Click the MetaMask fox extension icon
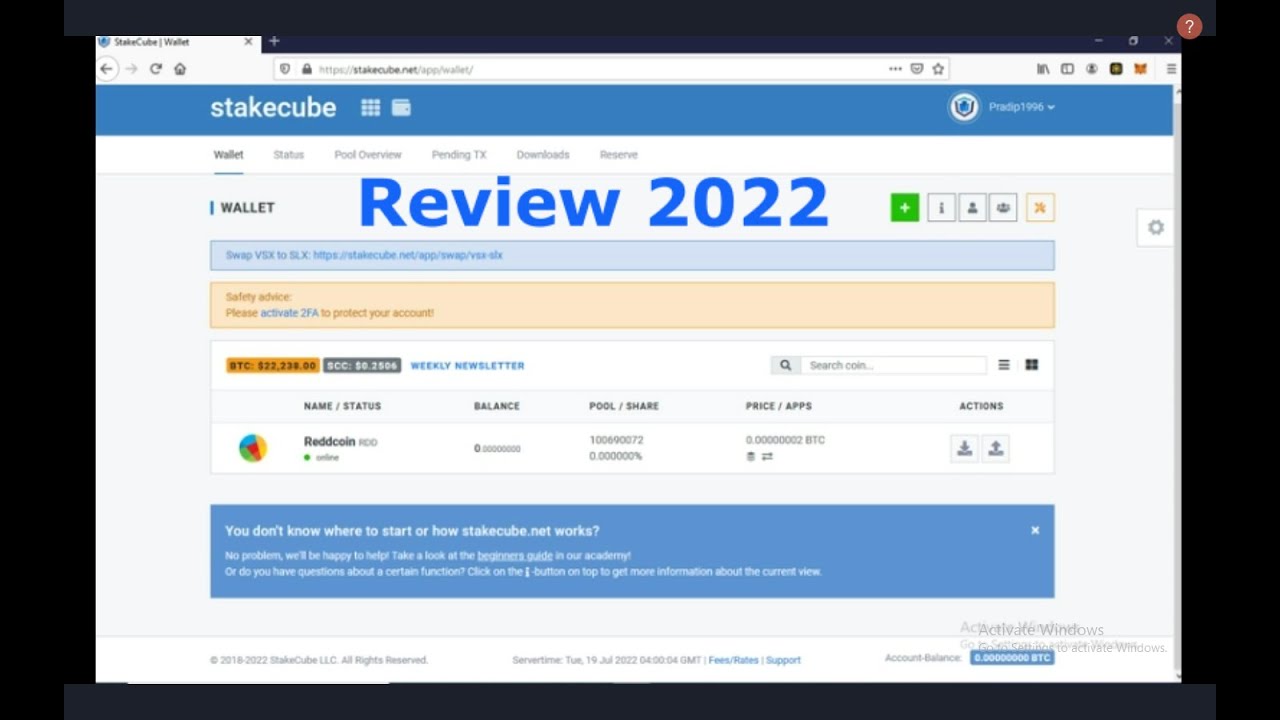Image resolution: width=1280 pixels, height=720 pixels. pos(1140,69)
